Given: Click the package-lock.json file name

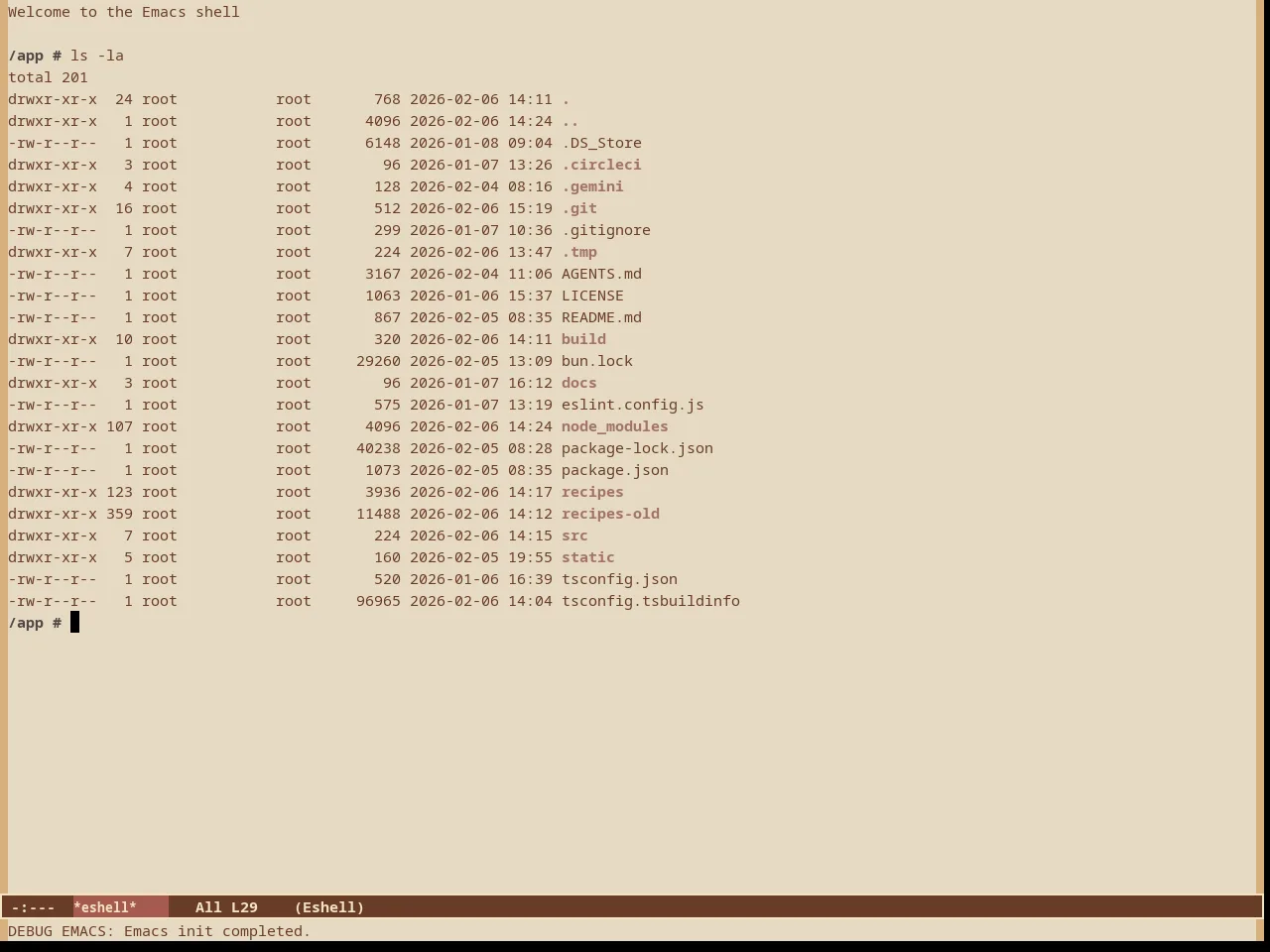Looking at the screenshot, I should click(637, 448).
